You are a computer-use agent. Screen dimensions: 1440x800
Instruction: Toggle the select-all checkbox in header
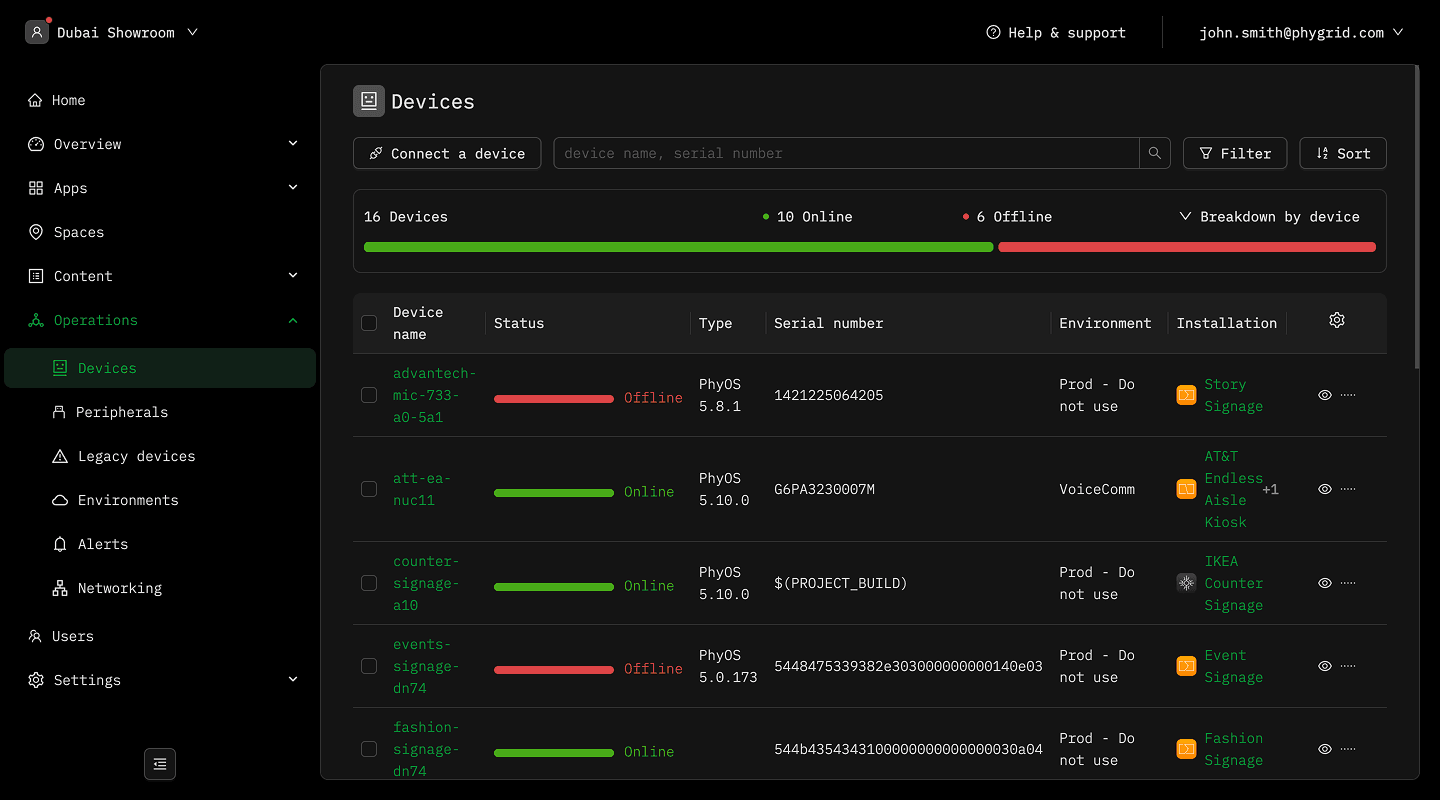(369, 323)
